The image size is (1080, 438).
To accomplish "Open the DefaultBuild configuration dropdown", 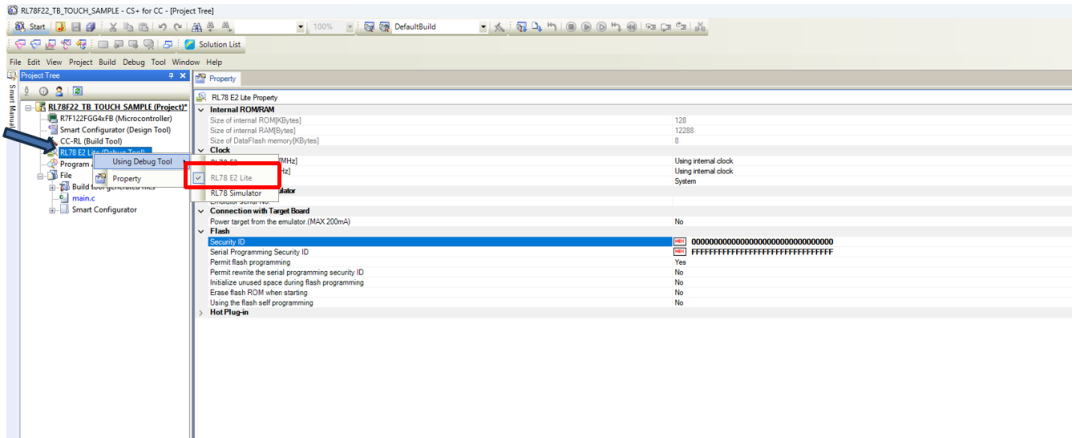I will 484,27.
